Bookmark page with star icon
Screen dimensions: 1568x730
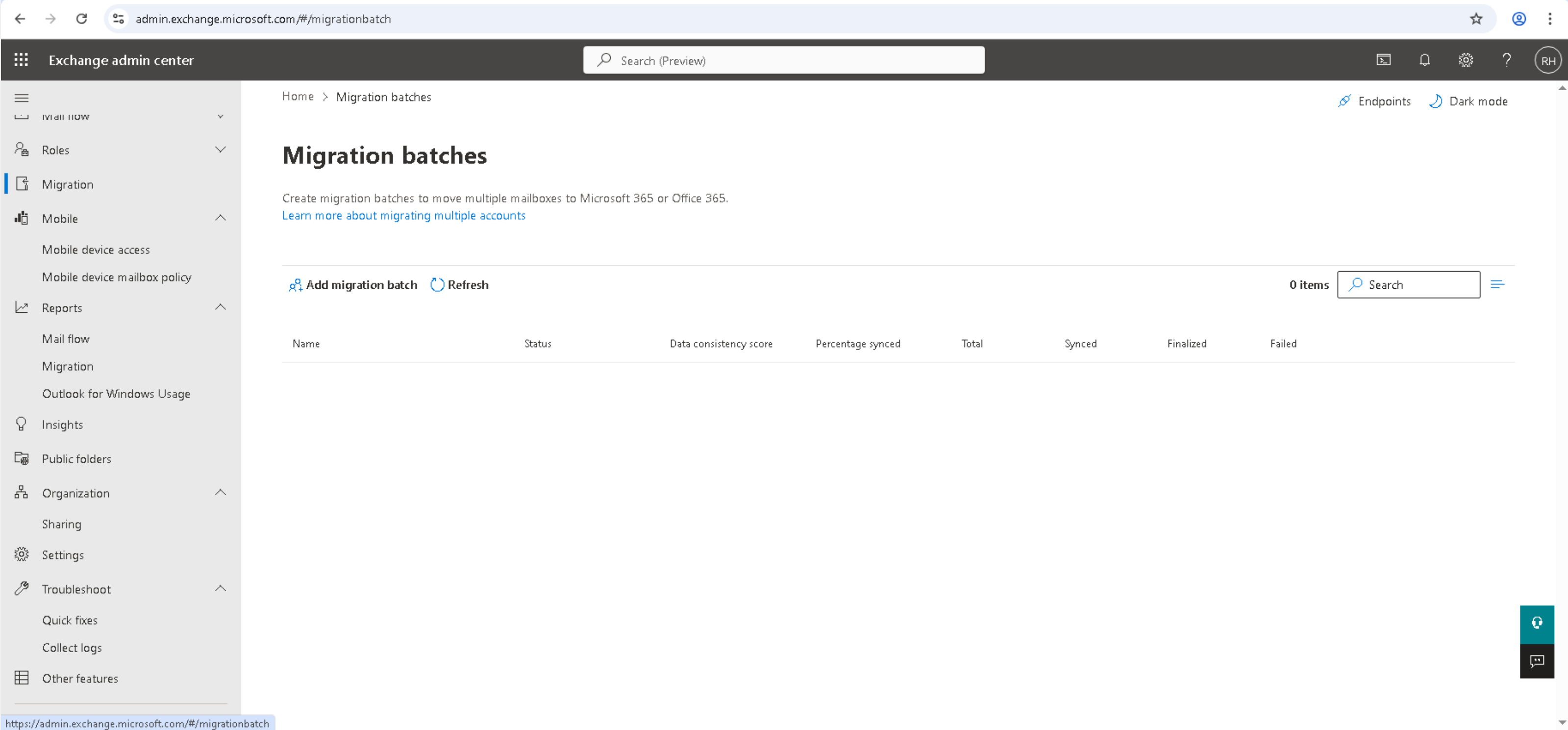pos(1476,19)
